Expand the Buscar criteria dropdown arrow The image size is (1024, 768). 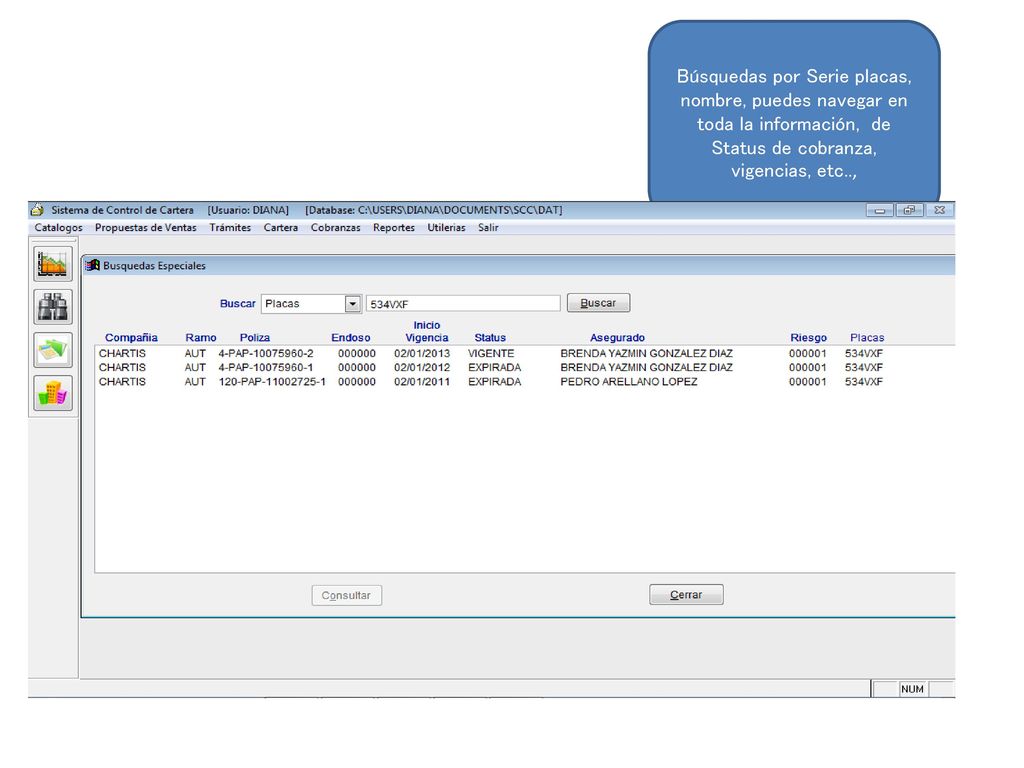coord(353,304)
